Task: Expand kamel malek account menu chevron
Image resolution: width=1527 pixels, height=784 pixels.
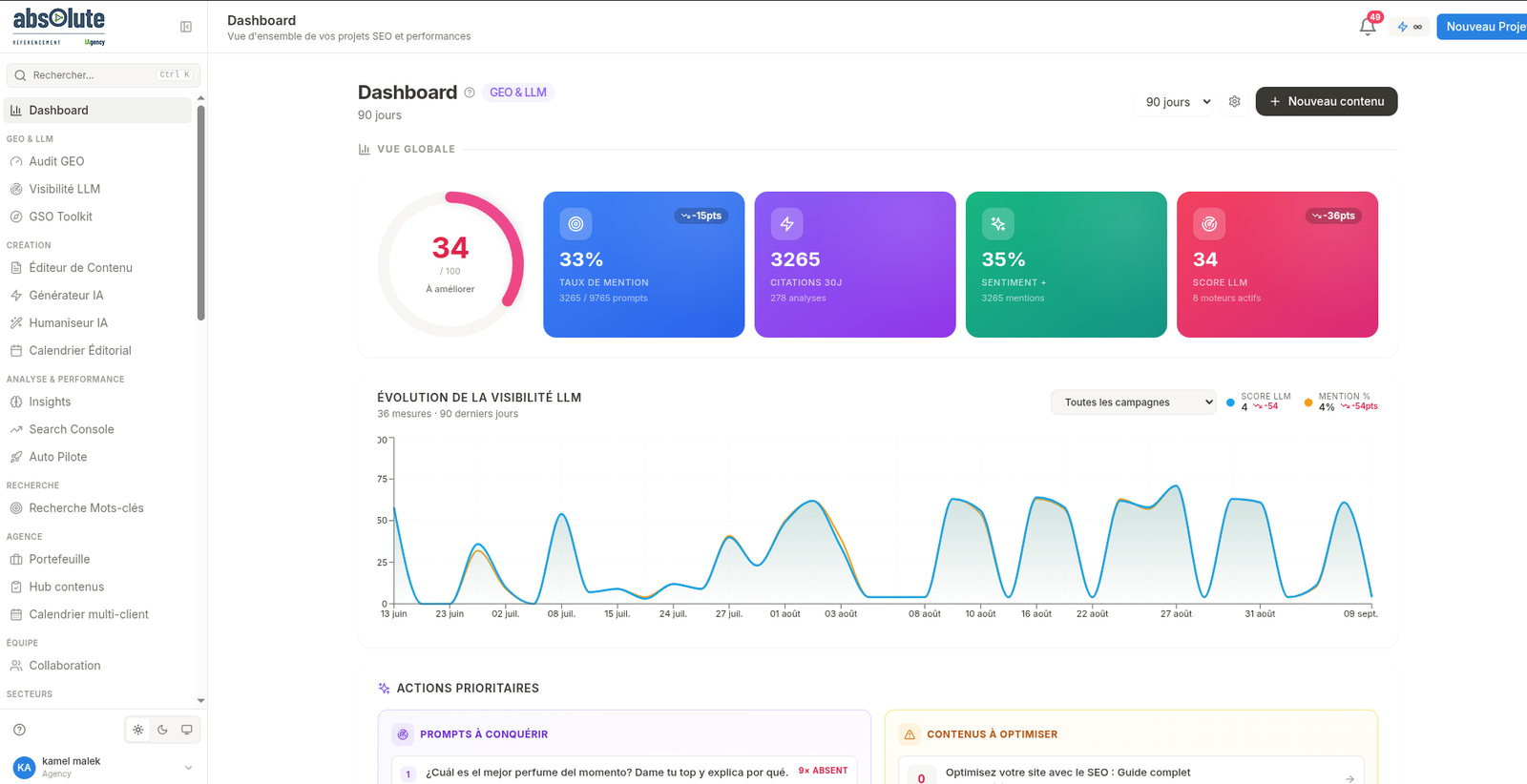Action: (188, 768)
